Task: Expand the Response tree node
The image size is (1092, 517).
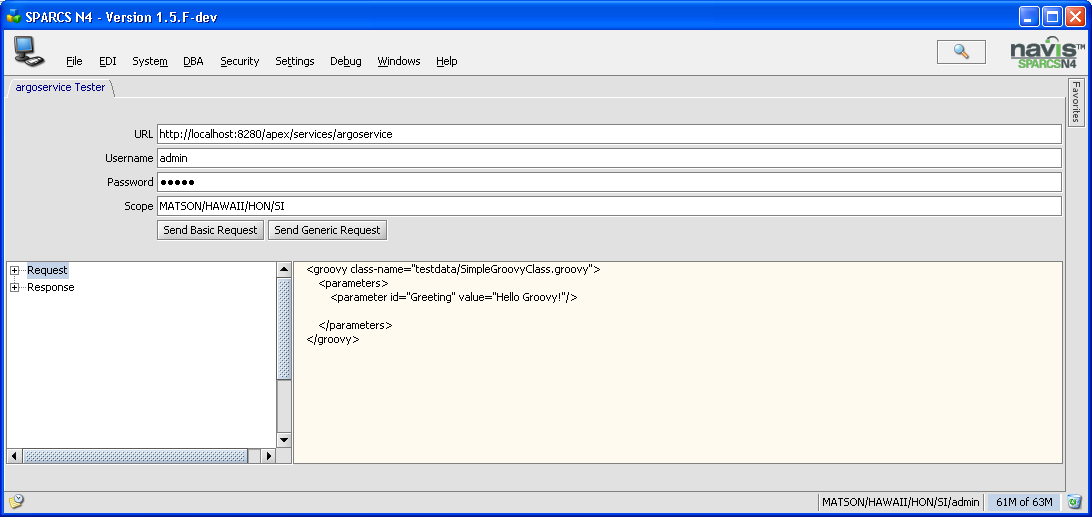Action: [15, 287]
